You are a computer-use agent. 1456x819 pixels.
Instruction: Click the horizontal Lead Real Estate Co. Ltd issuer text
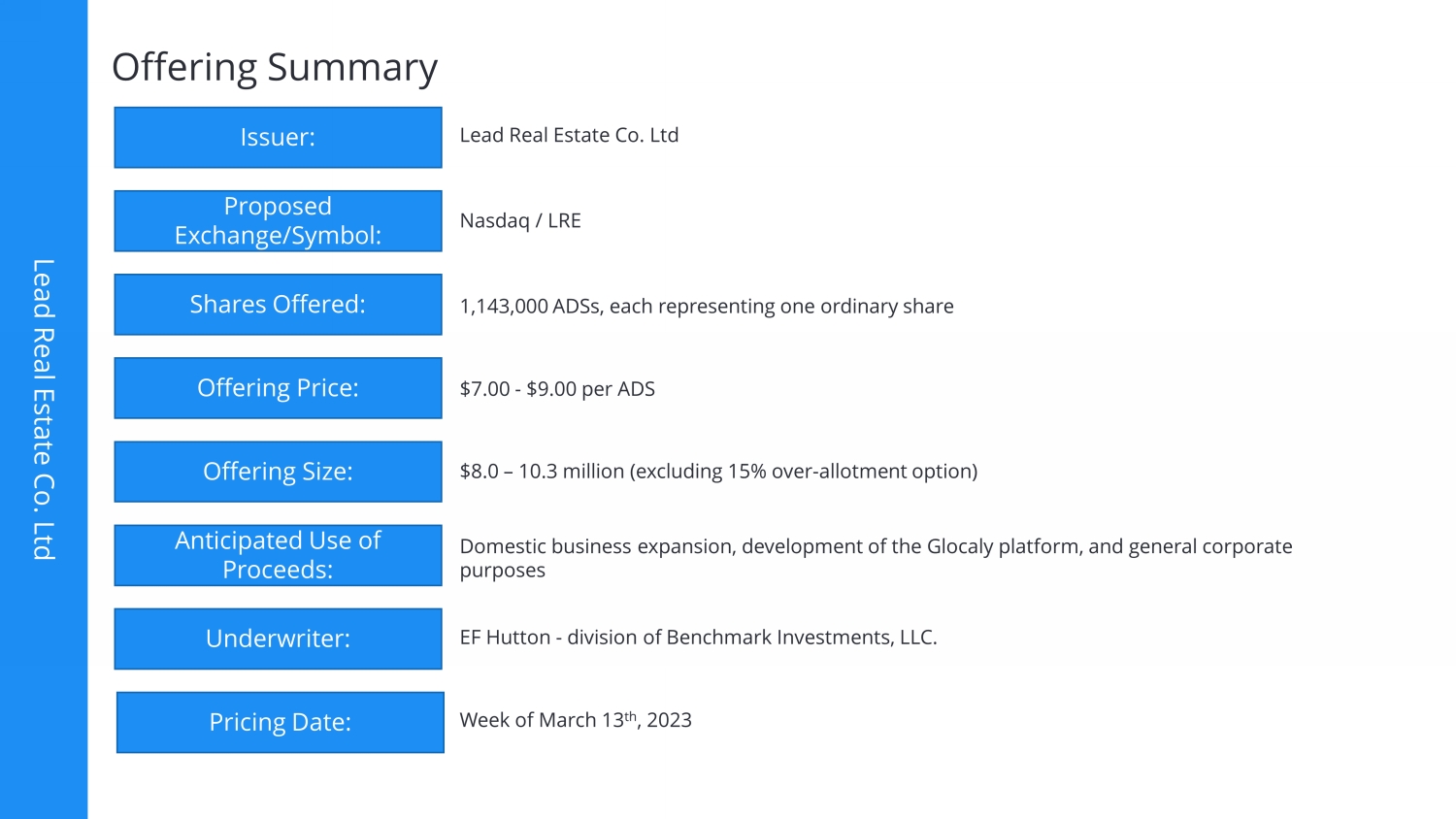[x=569, y=136]
